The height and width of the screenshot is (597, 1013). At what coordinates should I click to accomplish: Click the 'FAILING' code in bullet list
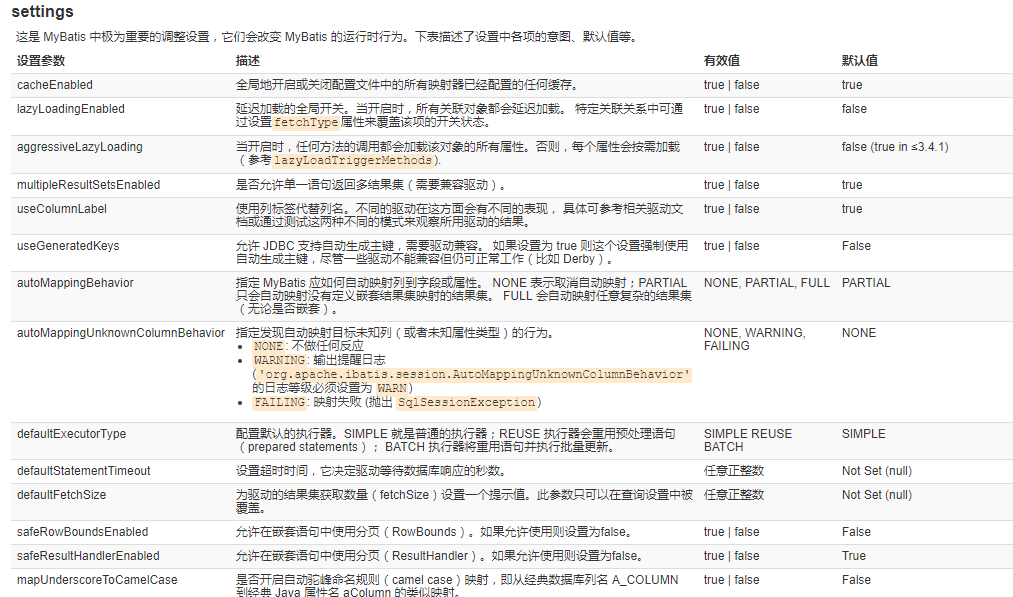(280, 403)
